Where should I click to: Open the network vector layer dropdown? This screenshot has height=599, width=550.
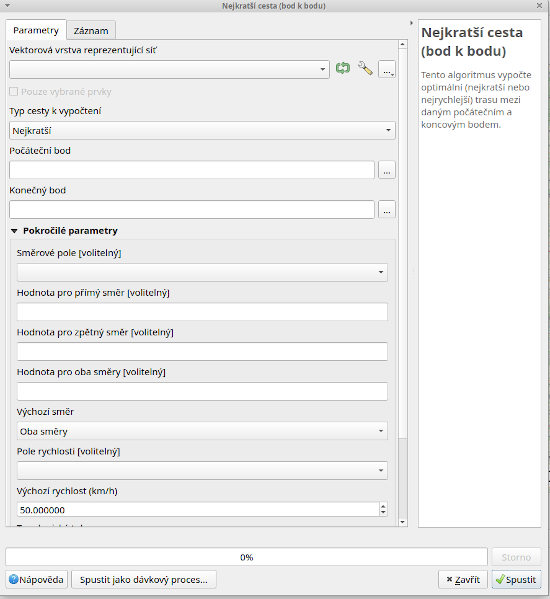coord(169,70)
